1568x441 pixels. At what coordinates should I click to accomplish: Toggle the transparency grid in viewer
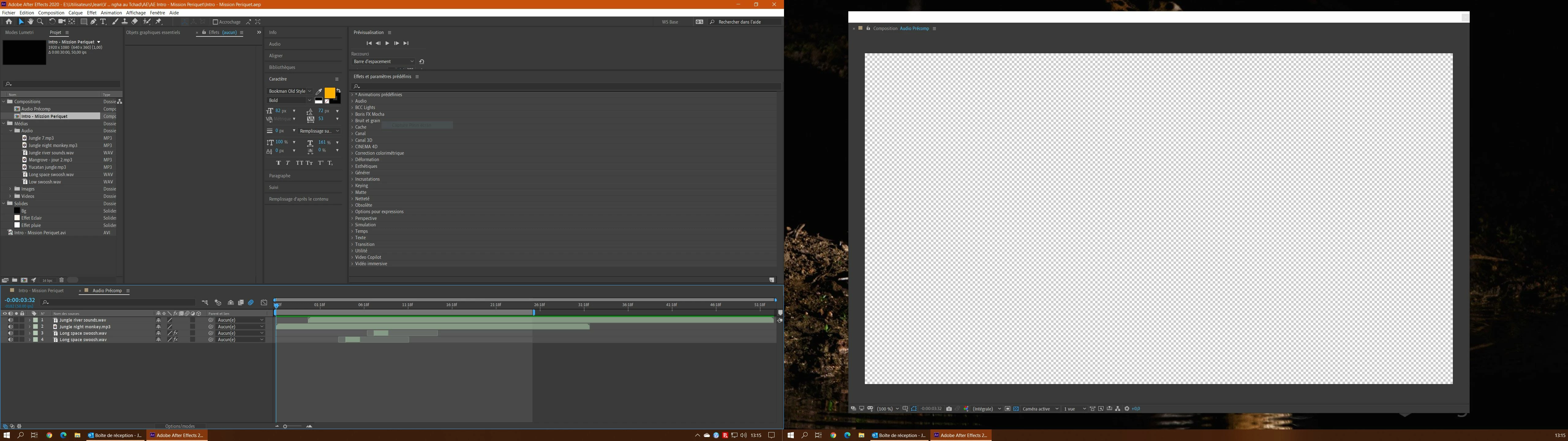point(1016,409)
